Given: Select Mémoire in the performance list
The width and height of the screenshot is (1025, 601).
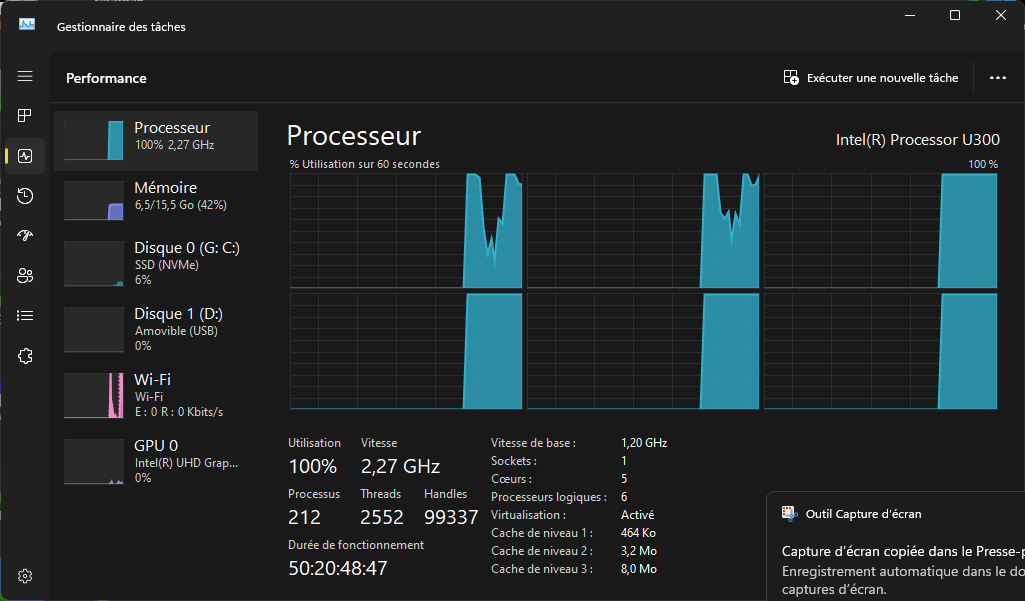Looking at the screenshot, I should pyautogui.click(x=156, y=200).
